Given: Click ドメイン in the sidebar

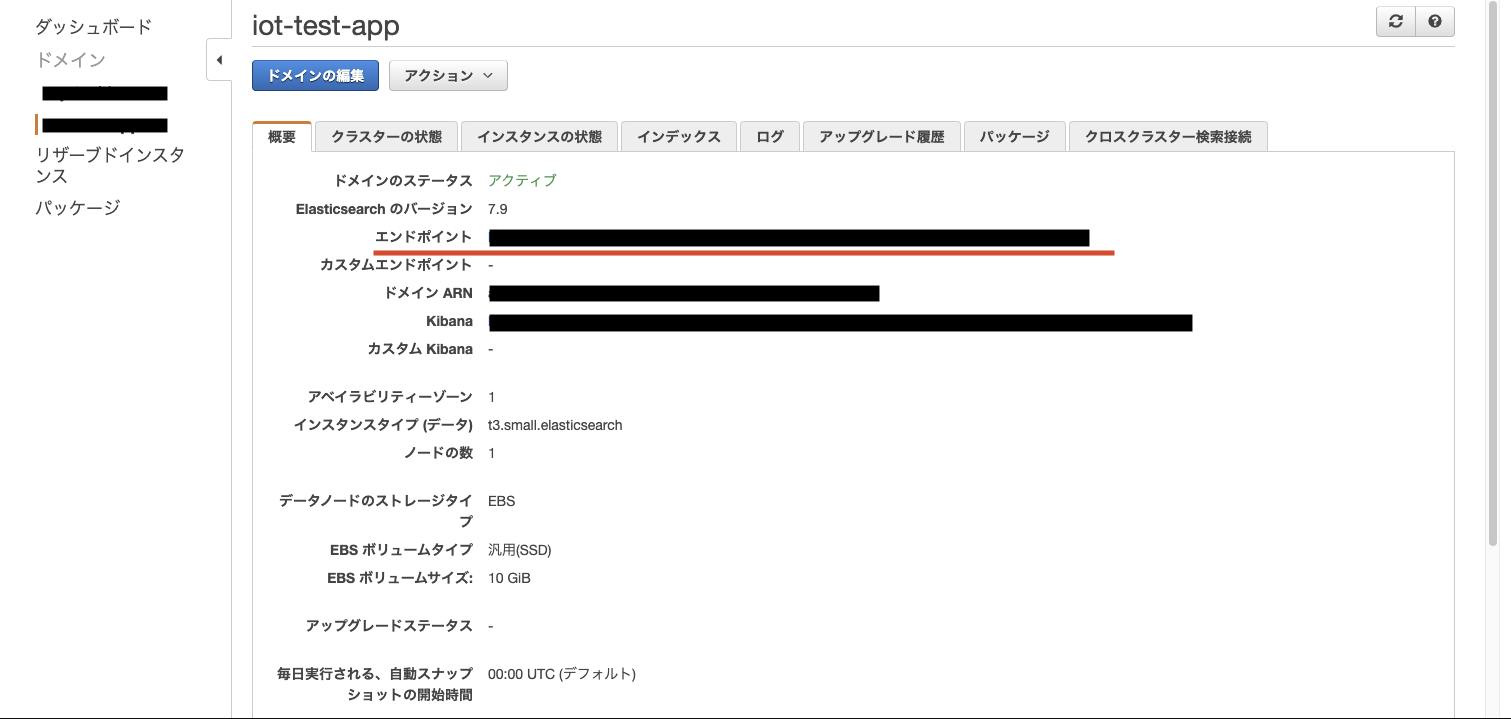Looking at the screenshot, I should pos(70,60).
